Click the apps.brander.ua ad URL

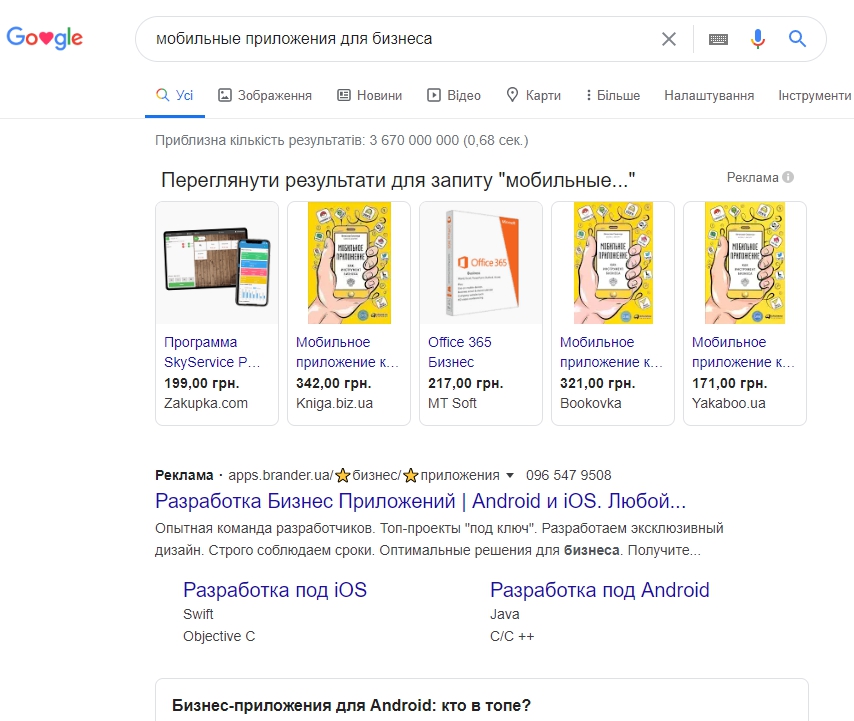364,475
